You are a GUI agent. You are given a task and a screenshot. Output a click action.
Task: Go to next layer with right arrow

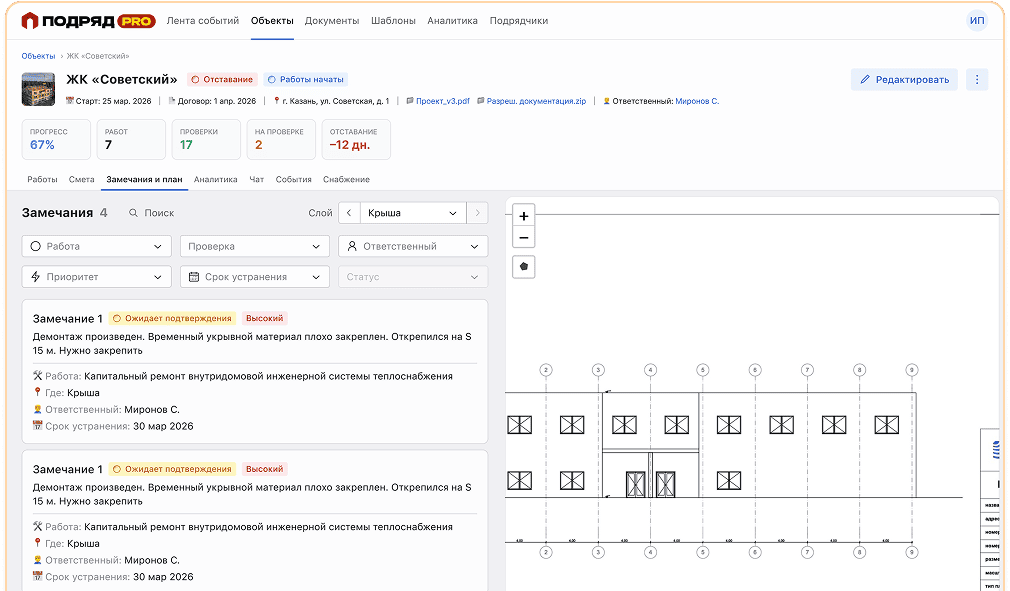477,212
